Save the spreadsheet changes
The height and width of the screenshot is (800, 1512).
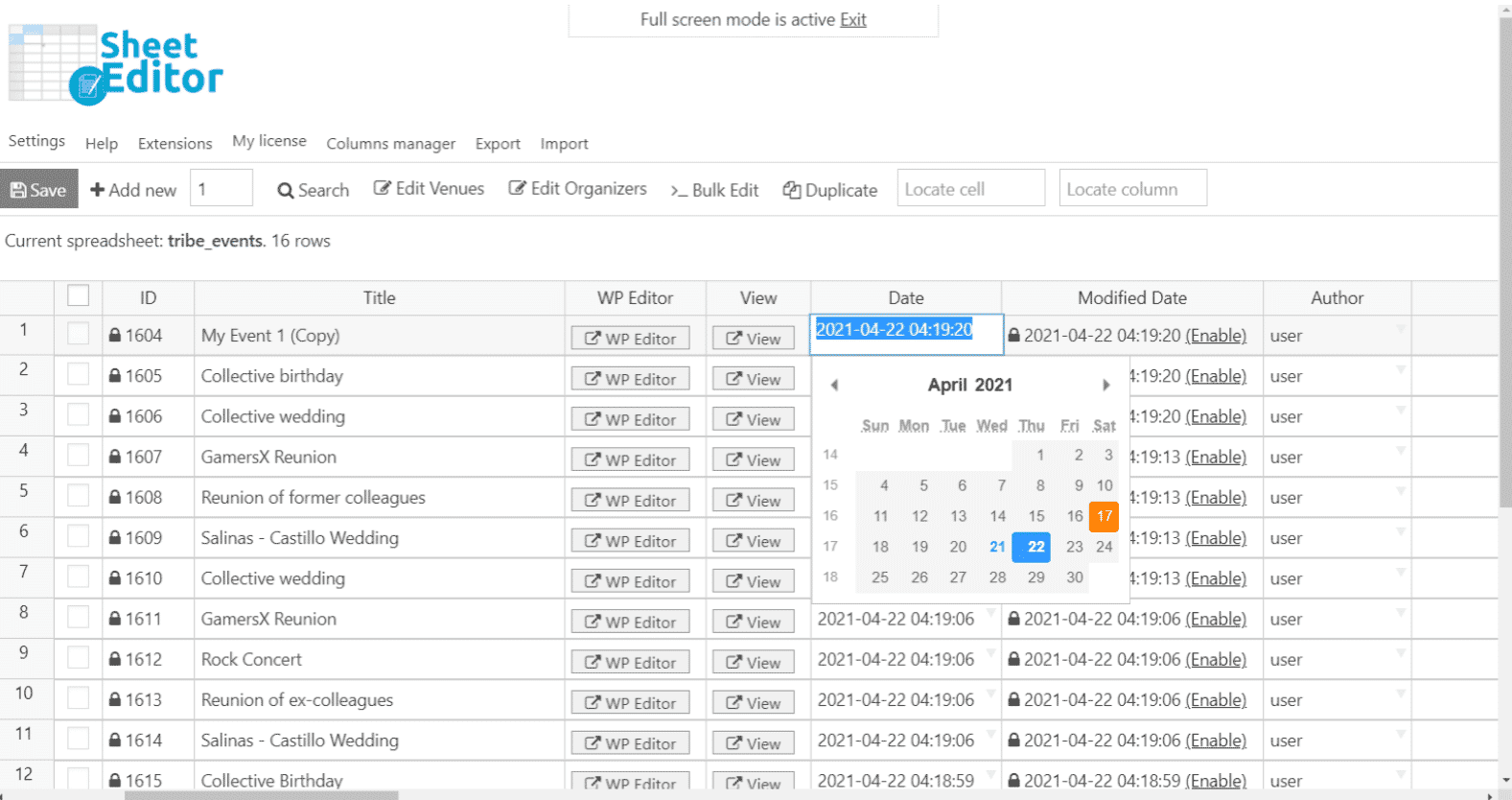[39, 190]
